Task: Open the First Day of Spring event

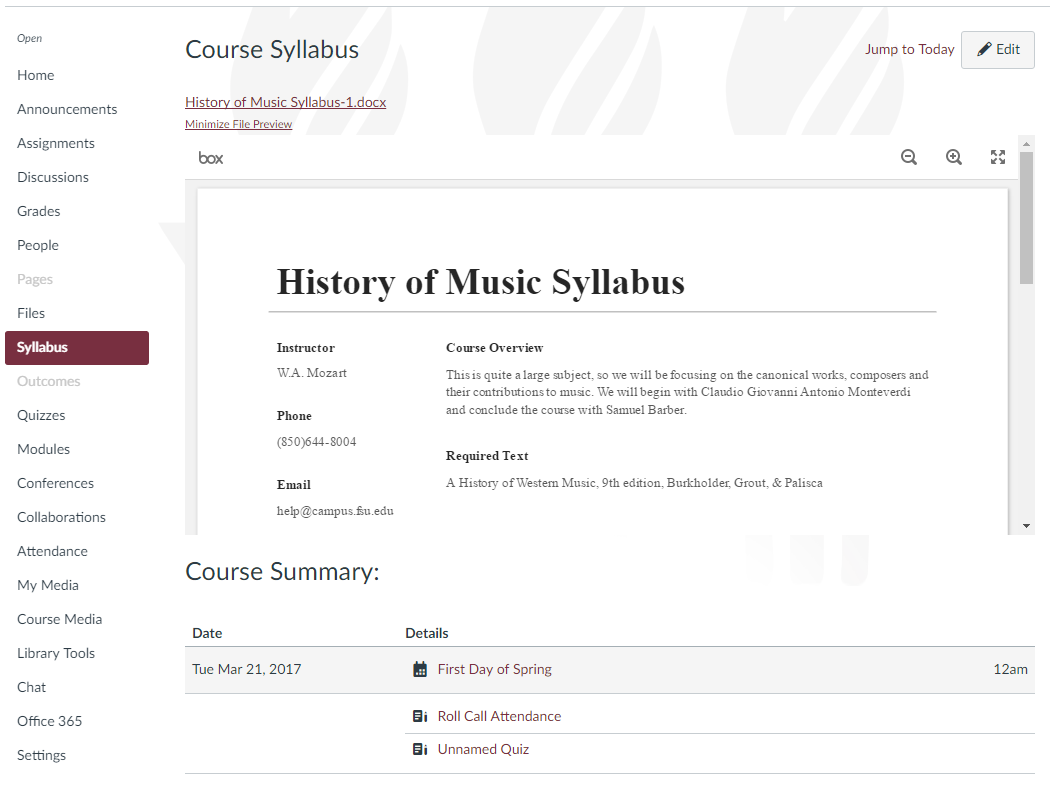Action: 495,669
